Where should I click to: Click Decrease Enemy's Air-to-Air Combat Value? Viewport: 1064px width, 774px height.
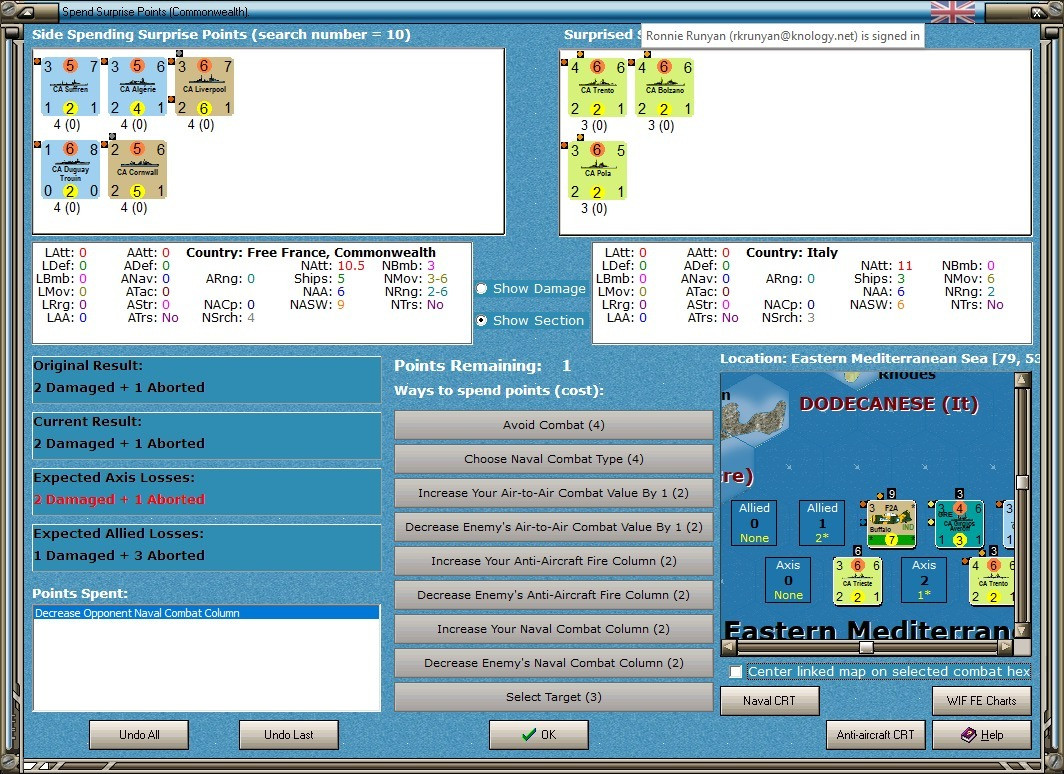(554, 526)
